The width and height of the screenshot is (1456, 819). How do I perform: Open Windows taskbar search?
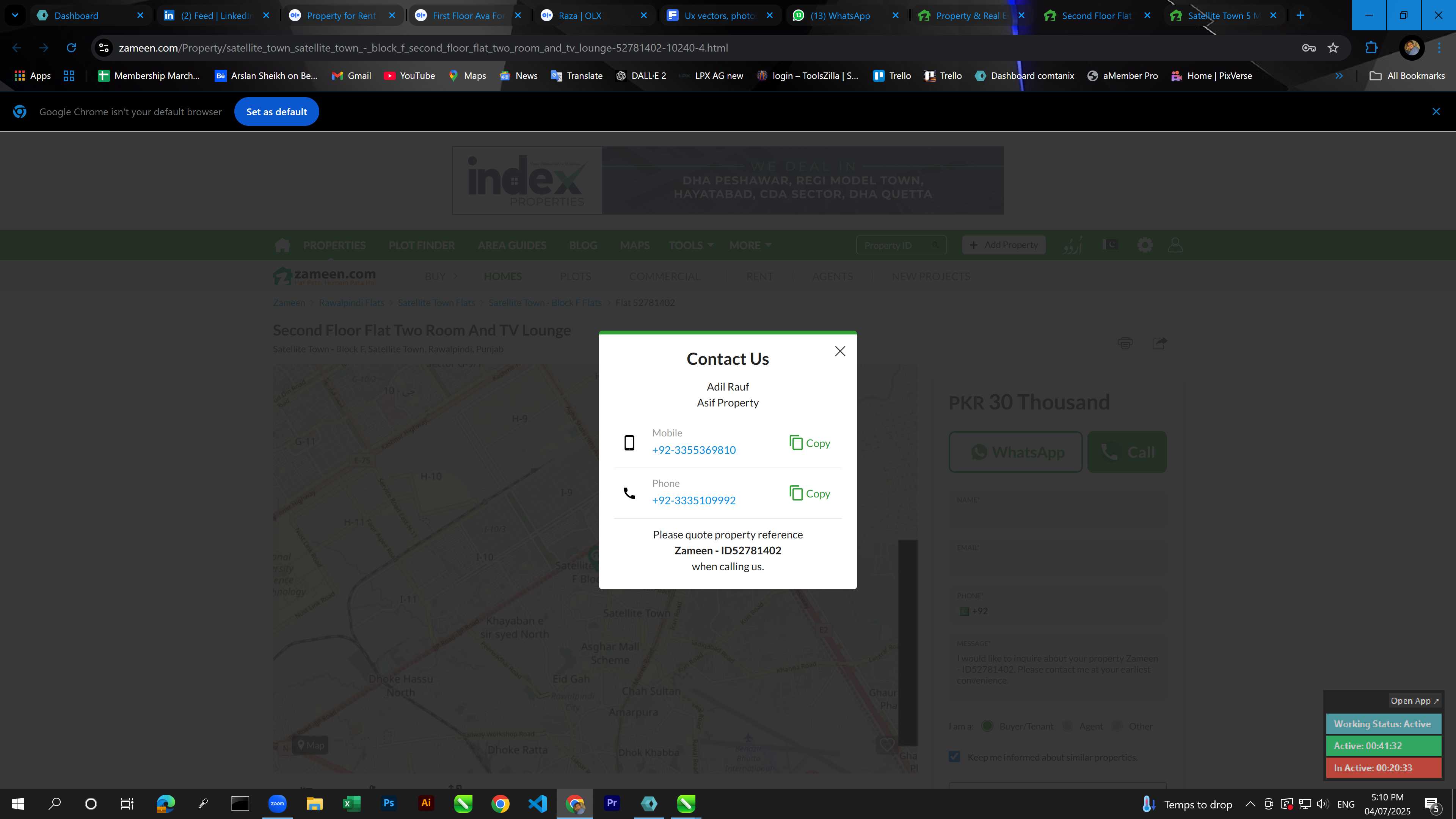point(54,804)
